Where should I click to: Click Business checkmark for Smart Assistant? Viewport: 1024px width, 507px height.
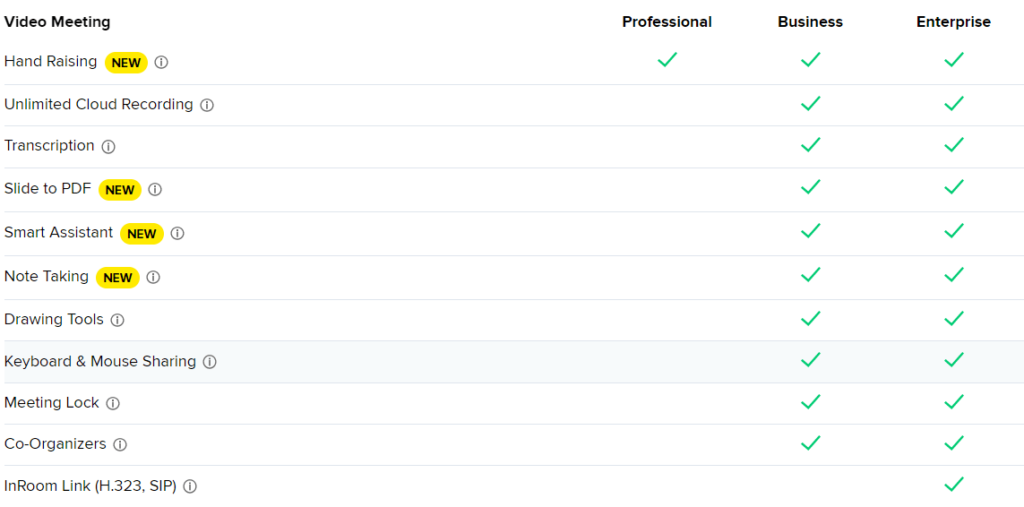pos(810,231)
